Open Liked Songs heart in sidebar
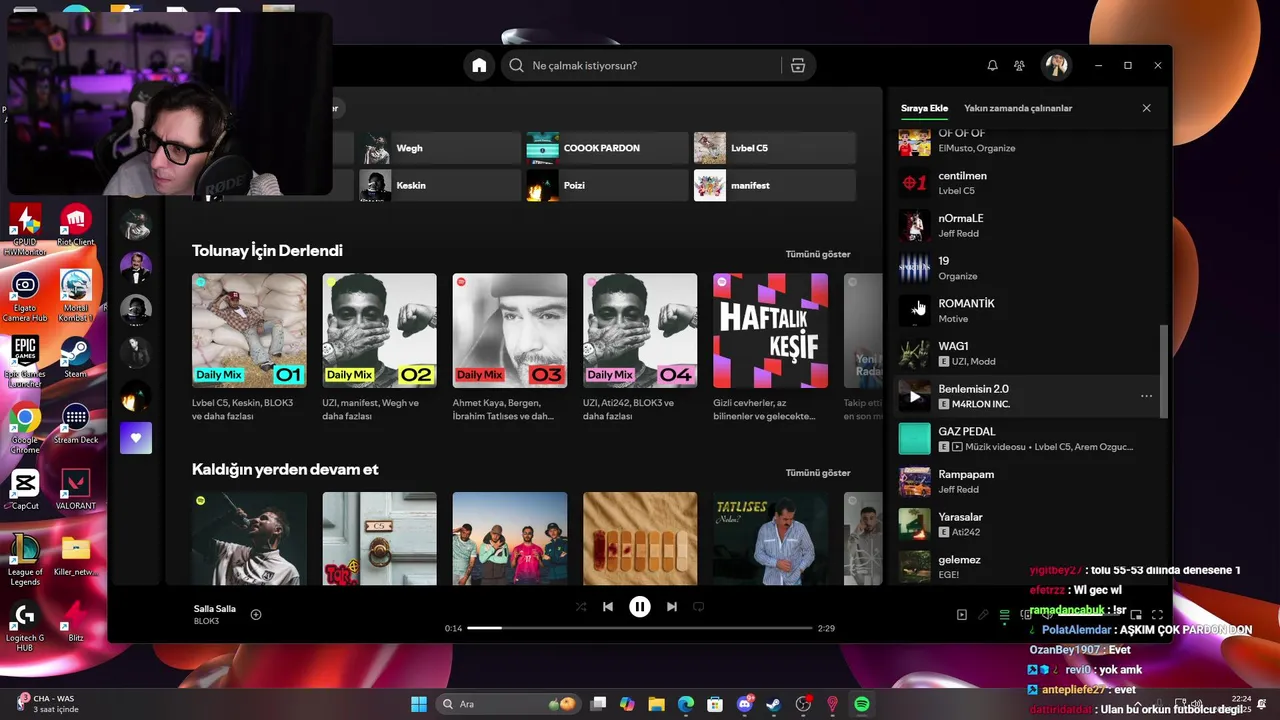1280x720 pixels. pyautogui.click(x=136, y=438)
